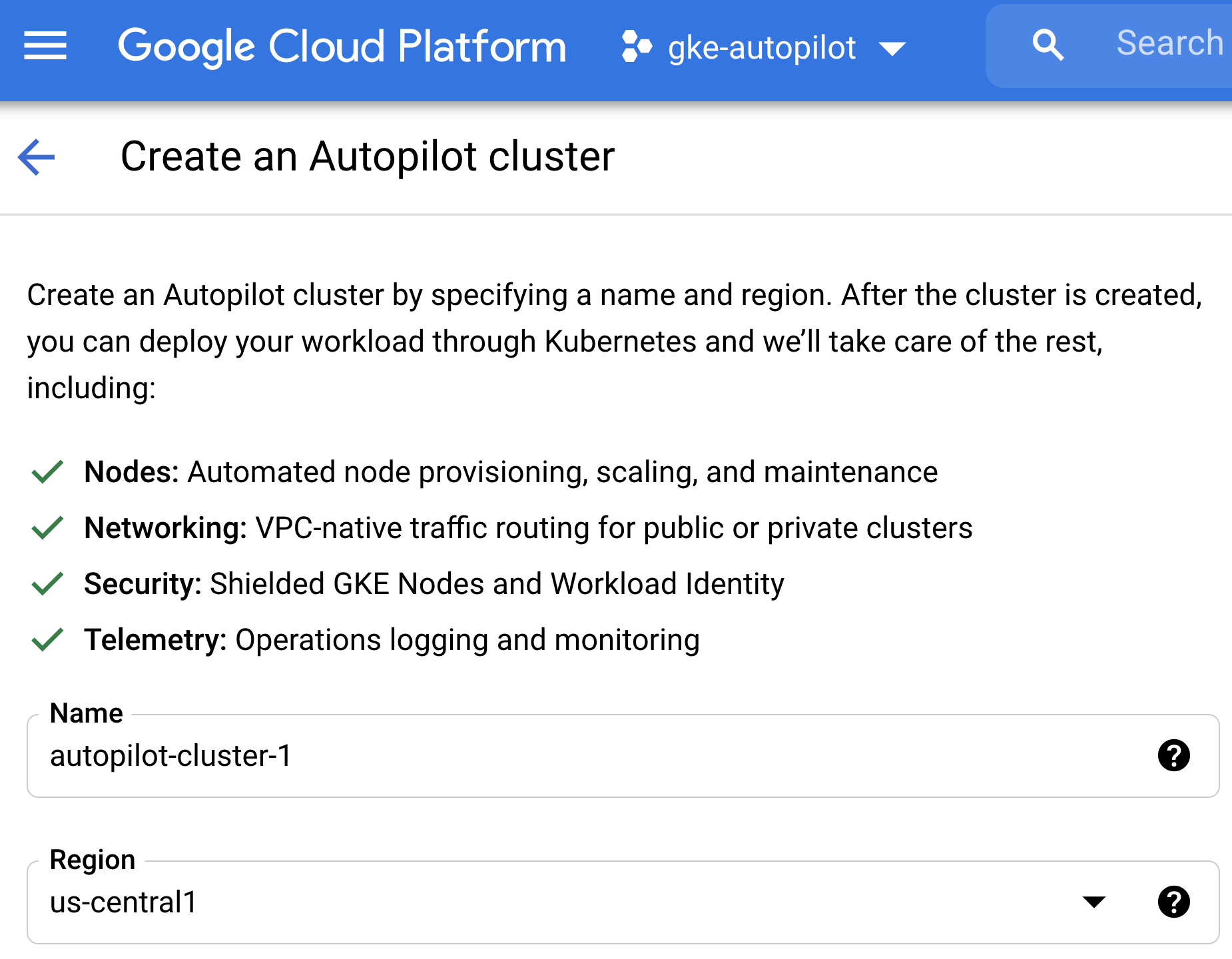
Task: Click the green checkmark beside Telemetry
Action: [47, 640]
